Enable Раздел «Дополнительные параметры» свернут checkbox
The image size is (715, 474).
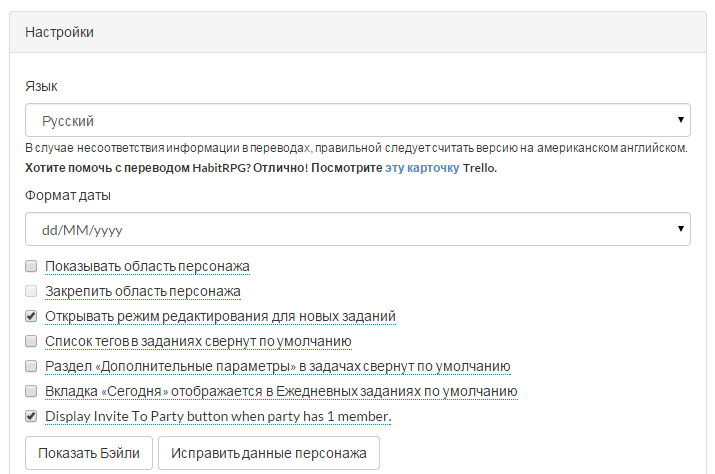(x=31, y=367)
